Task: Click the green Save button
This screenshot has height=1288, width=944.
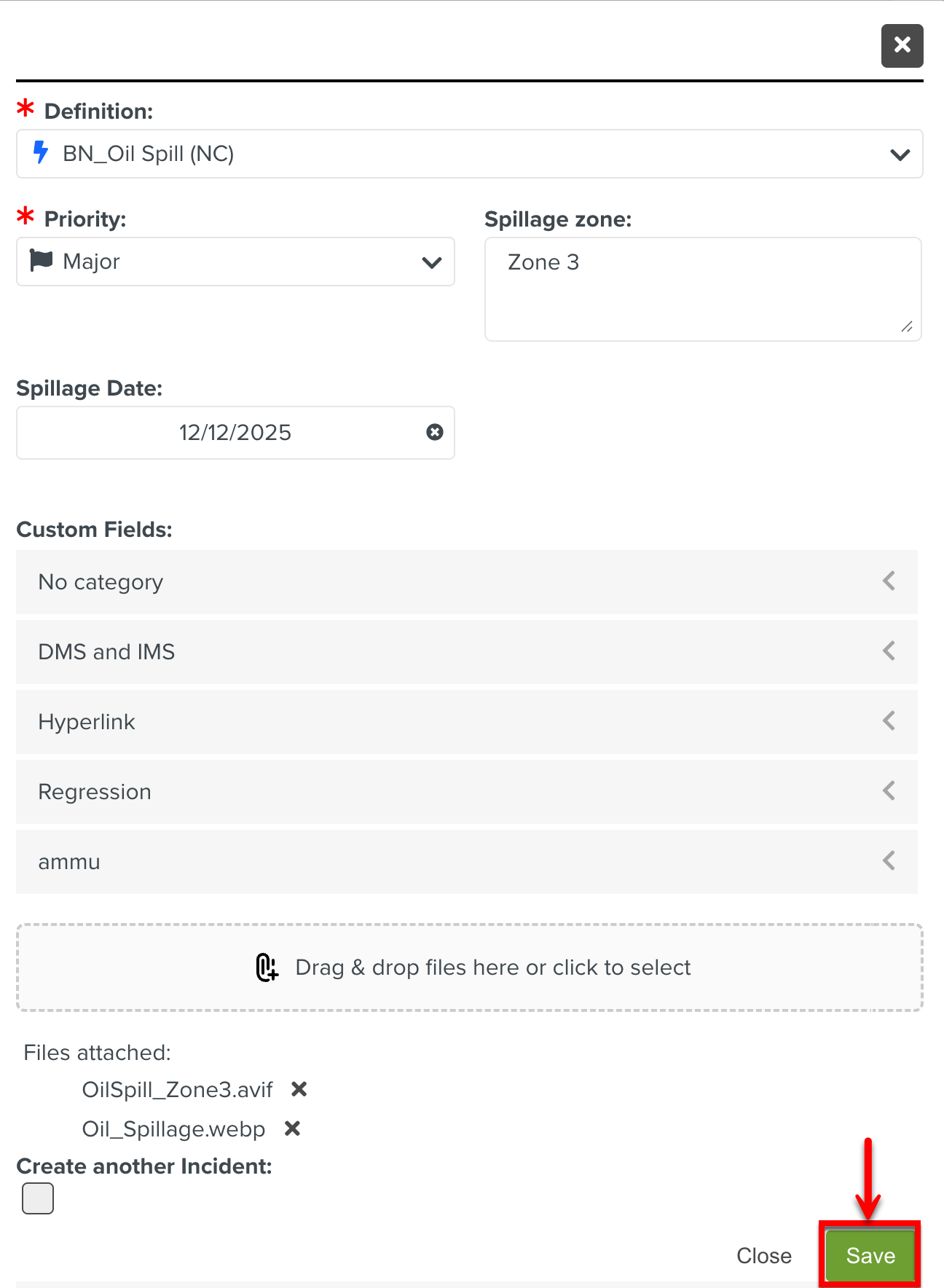Action: (870, 1255)
